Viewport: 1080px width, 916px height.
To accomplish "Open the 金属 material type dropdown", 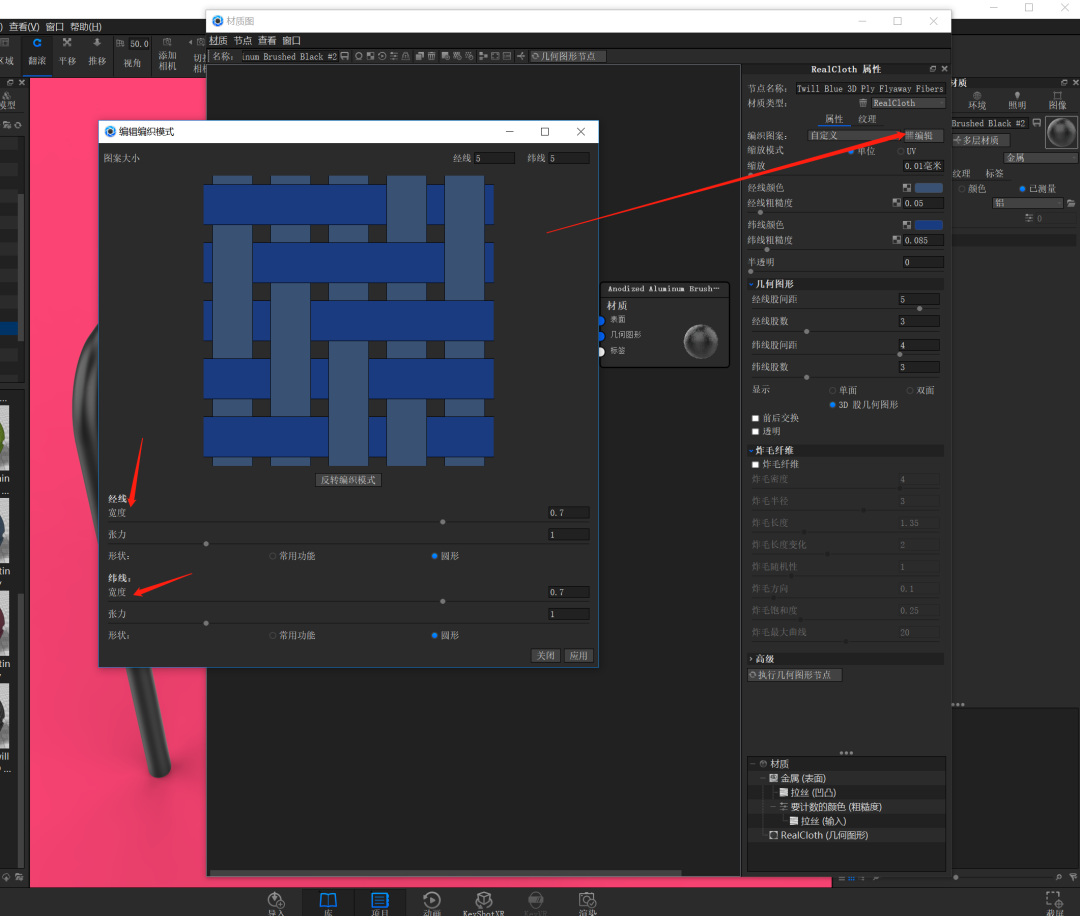I will coord(1039,158).
